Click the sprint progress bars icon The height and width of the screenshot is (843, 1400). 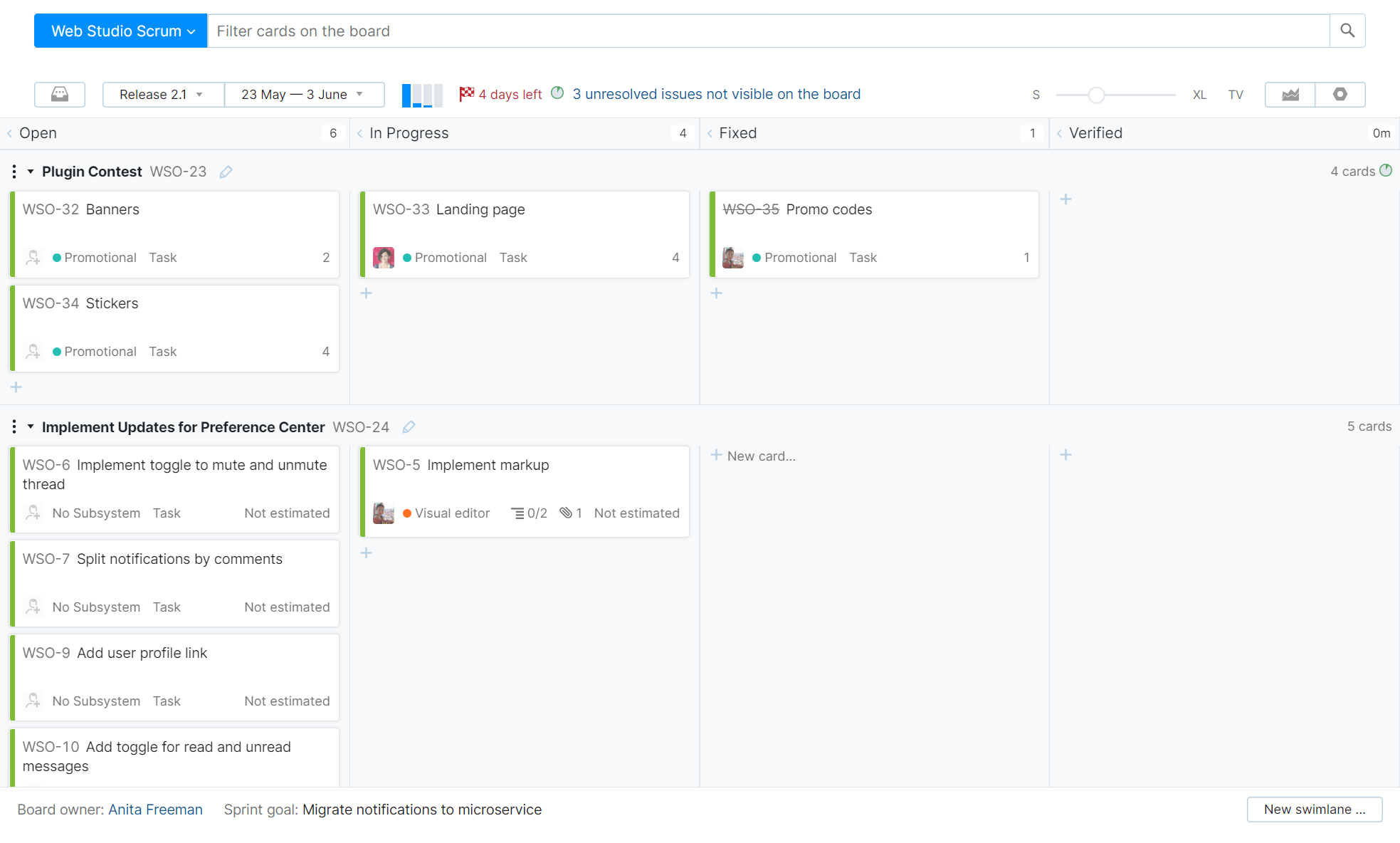coord(422,95)
